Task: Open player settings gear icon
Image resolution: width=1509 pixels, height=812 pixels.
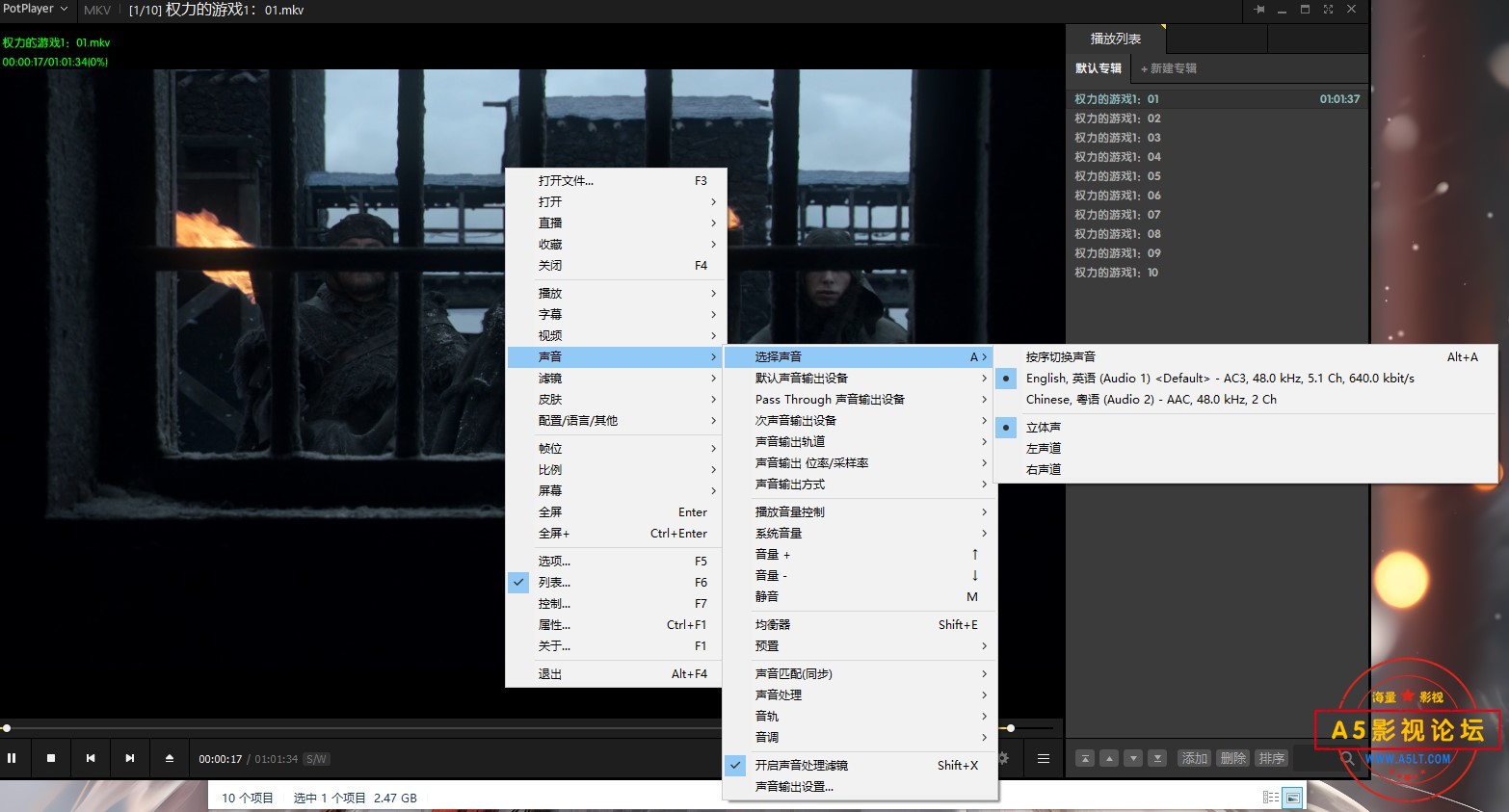Action: (1004, 758)
